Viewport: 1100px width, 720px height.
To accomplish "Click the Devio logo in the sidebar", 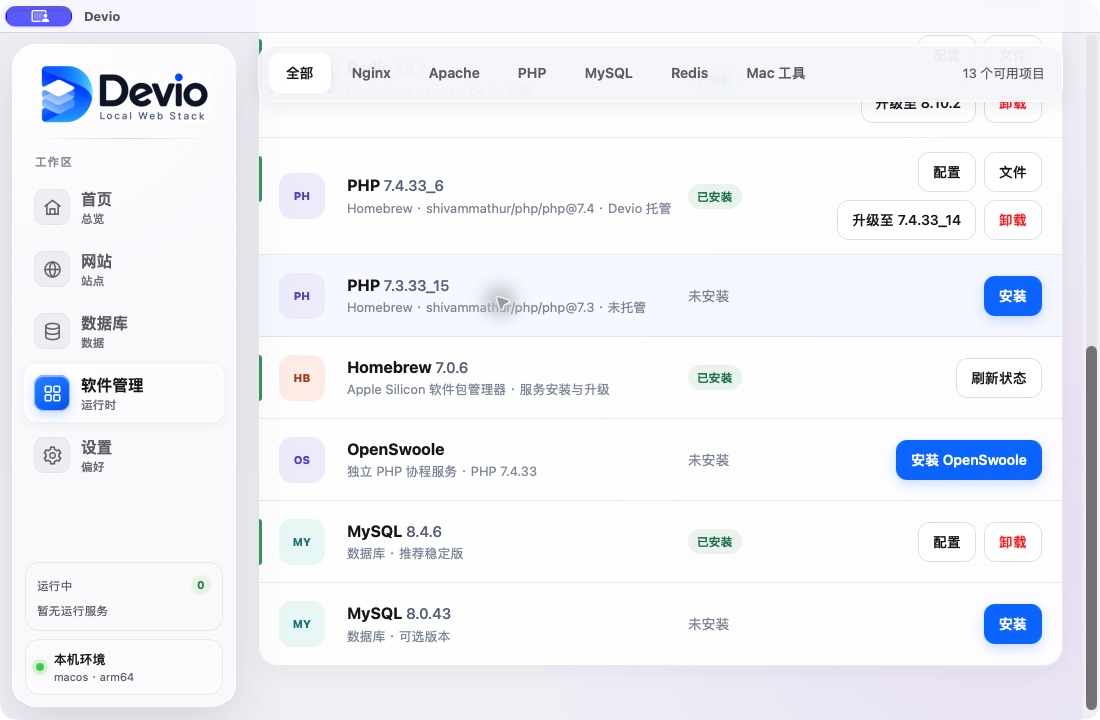I will pos(124,94).
